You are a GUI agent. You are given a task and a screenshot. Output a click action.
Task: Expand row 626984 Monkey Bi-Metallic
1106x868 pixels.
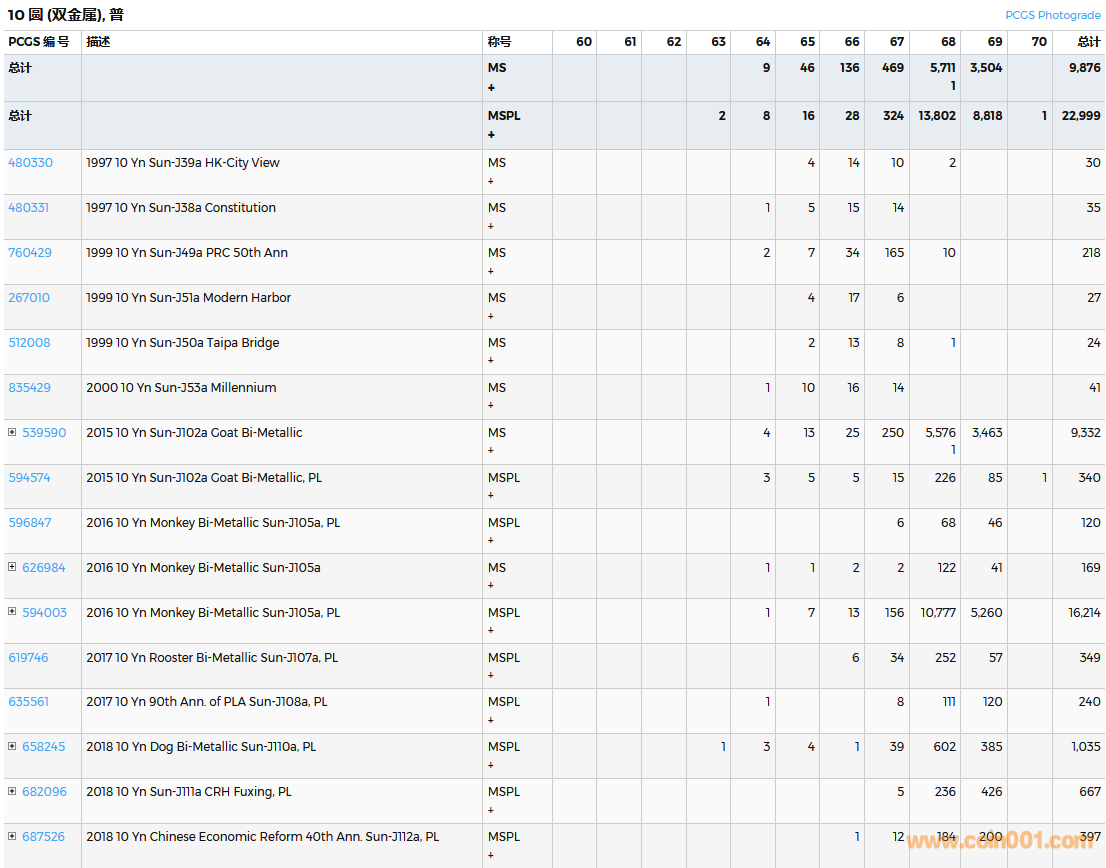[x=12, y=568]
